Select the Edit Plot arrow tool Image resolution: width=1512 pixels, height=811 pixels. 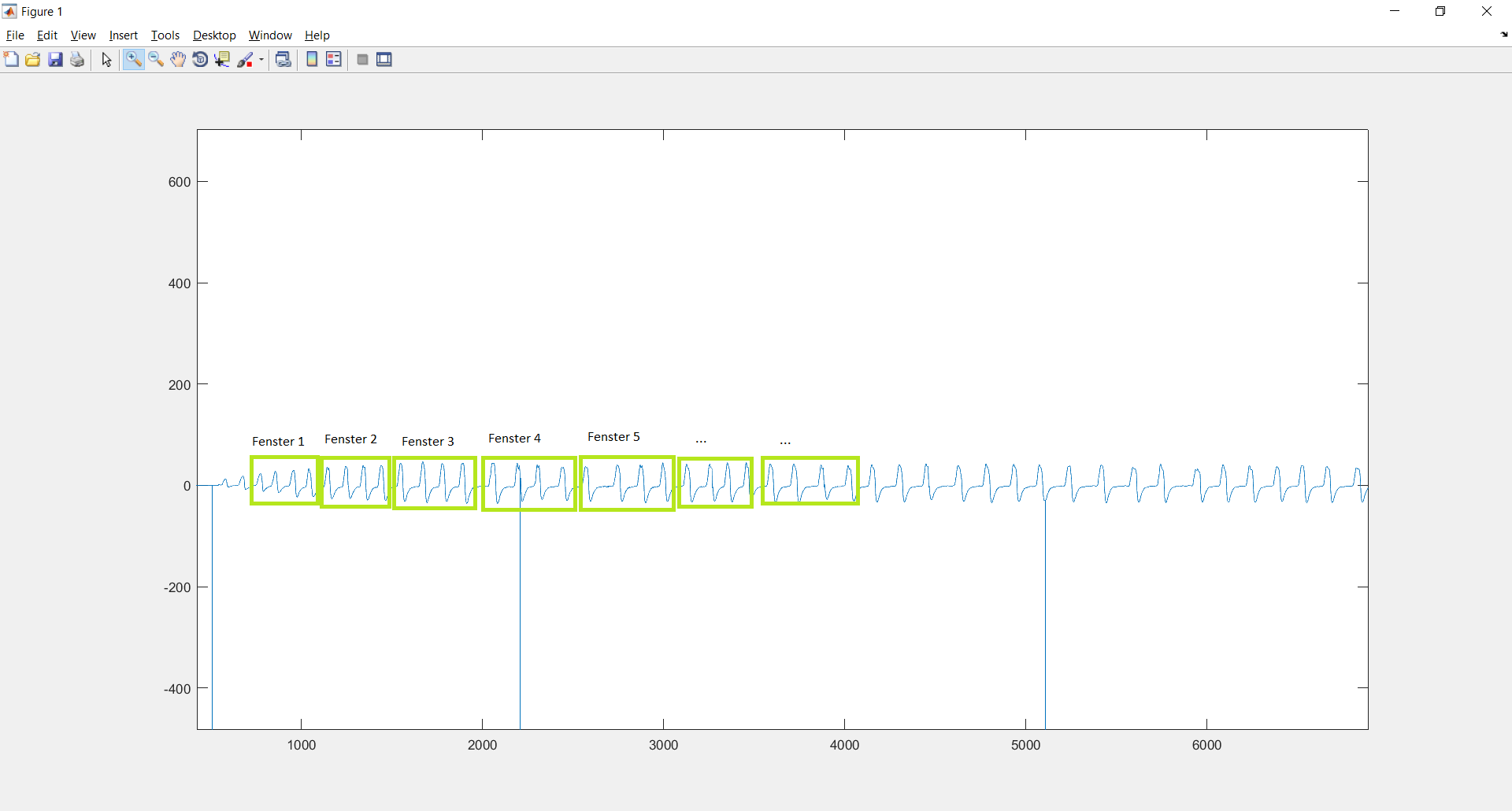[107, 60]
